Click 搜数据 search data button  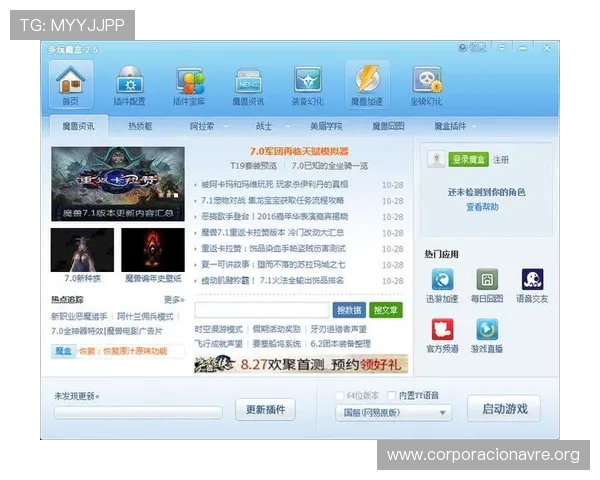[349, 310]
